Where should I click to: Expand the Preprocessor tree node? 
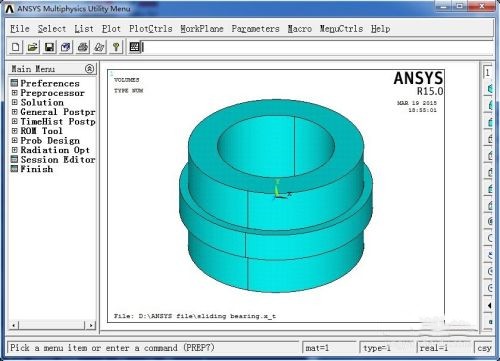[14, 92]
